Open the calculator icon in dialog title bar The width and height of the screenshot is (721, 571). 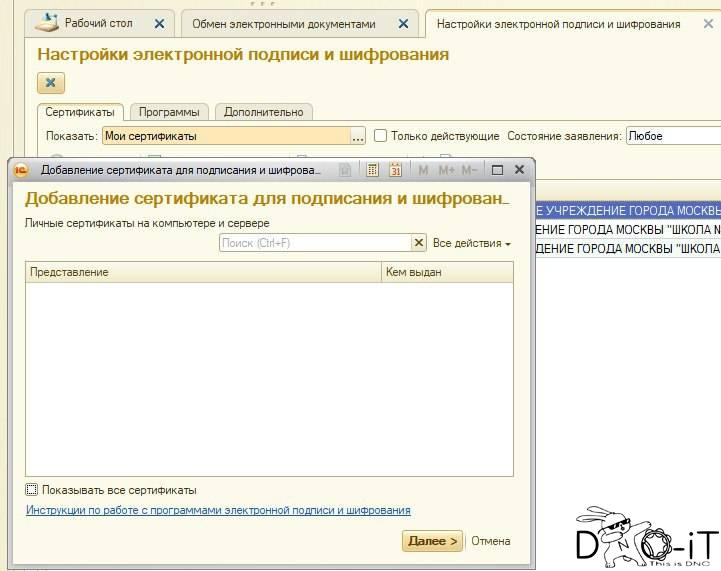pyautogui.click(x=373, y=170)
